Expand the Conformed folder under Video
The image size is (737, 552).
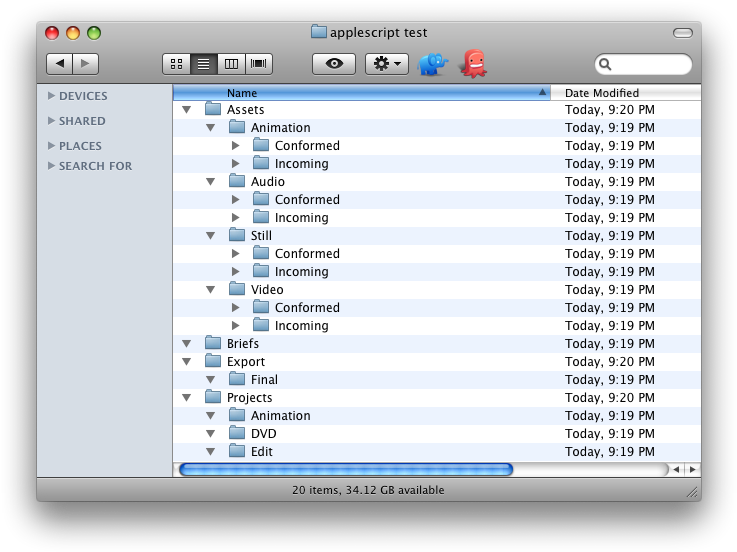pyautogui.click(x=235, y=308)
